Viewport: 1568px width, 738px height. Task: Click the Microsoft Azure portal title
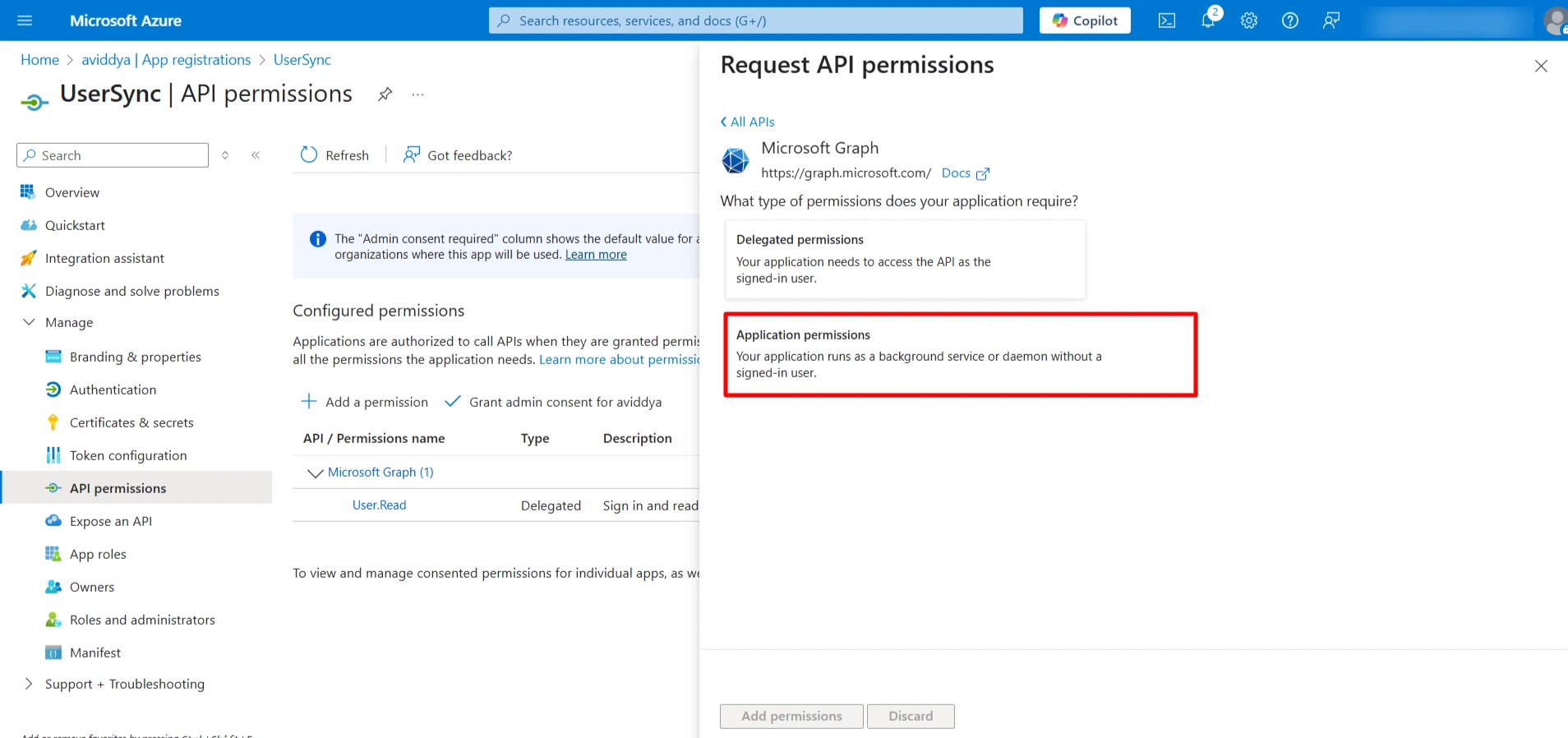pyautogui.click(x=126, y=21)
